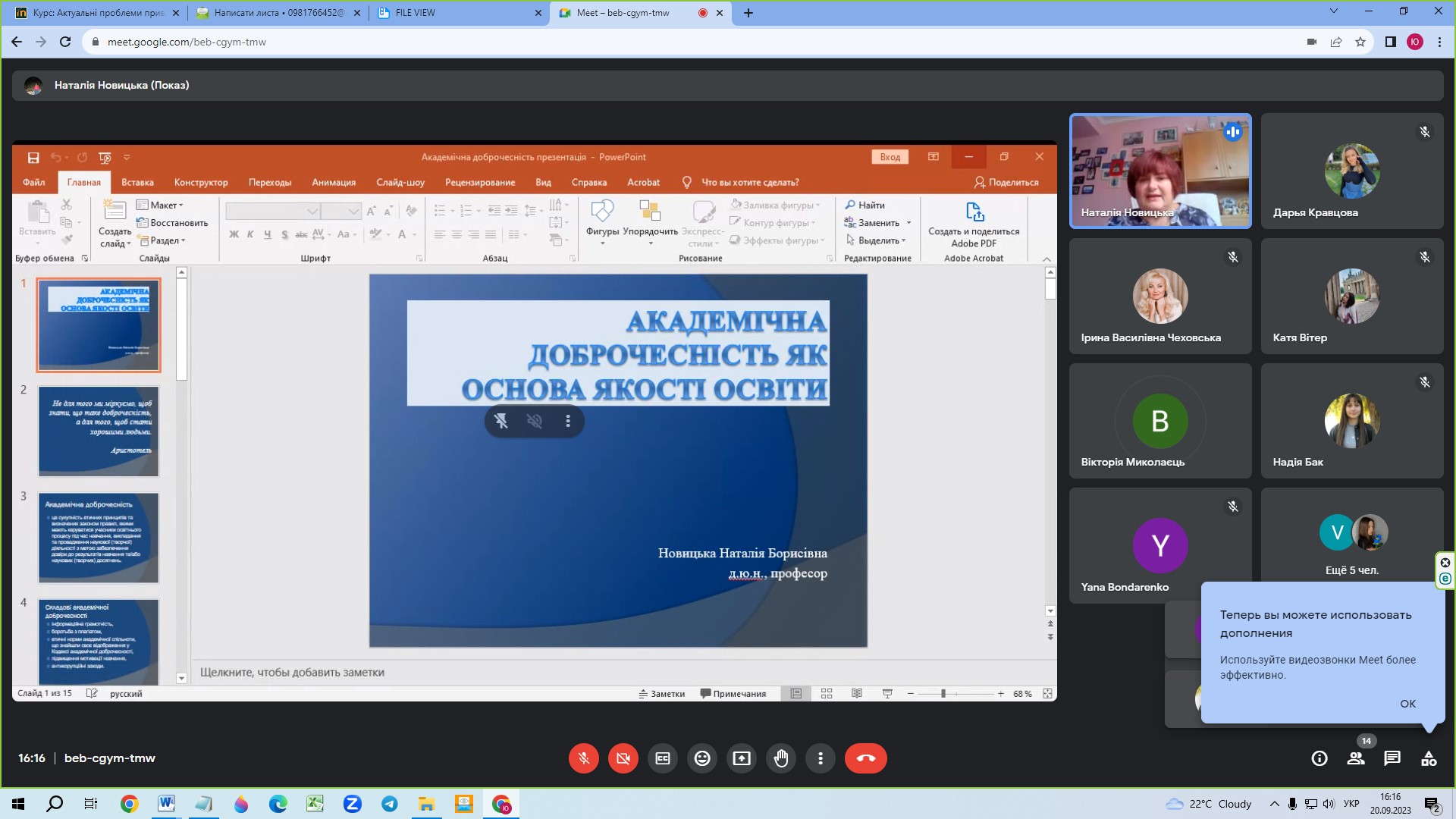Open the Упорядочить dropdown

(650, 222)
